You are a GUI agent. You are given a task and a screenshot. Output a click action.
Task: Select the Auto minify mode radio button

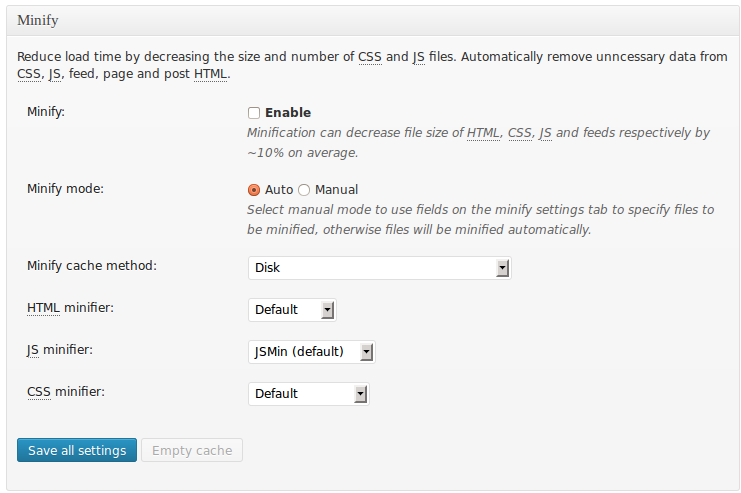point(254,190)
